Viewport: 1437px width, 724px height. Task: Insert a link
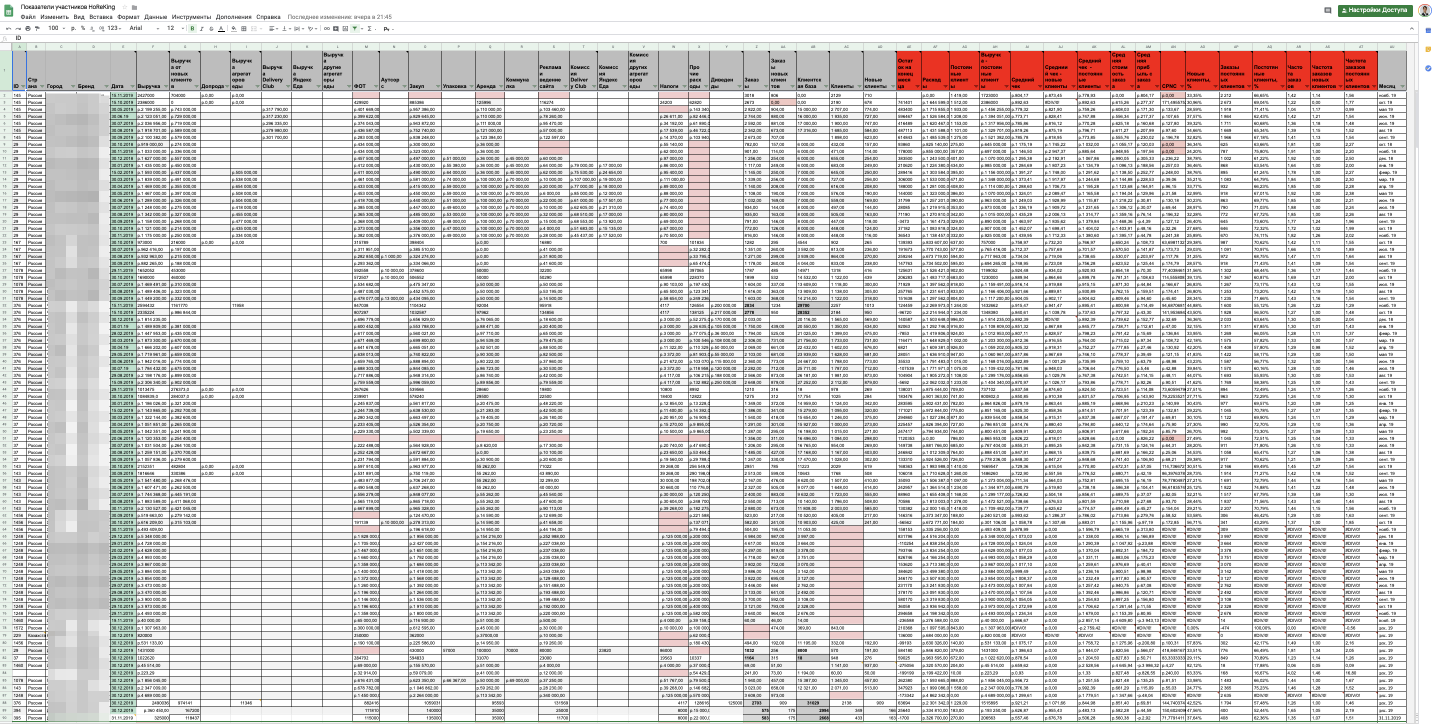click(x=326, y=28)
